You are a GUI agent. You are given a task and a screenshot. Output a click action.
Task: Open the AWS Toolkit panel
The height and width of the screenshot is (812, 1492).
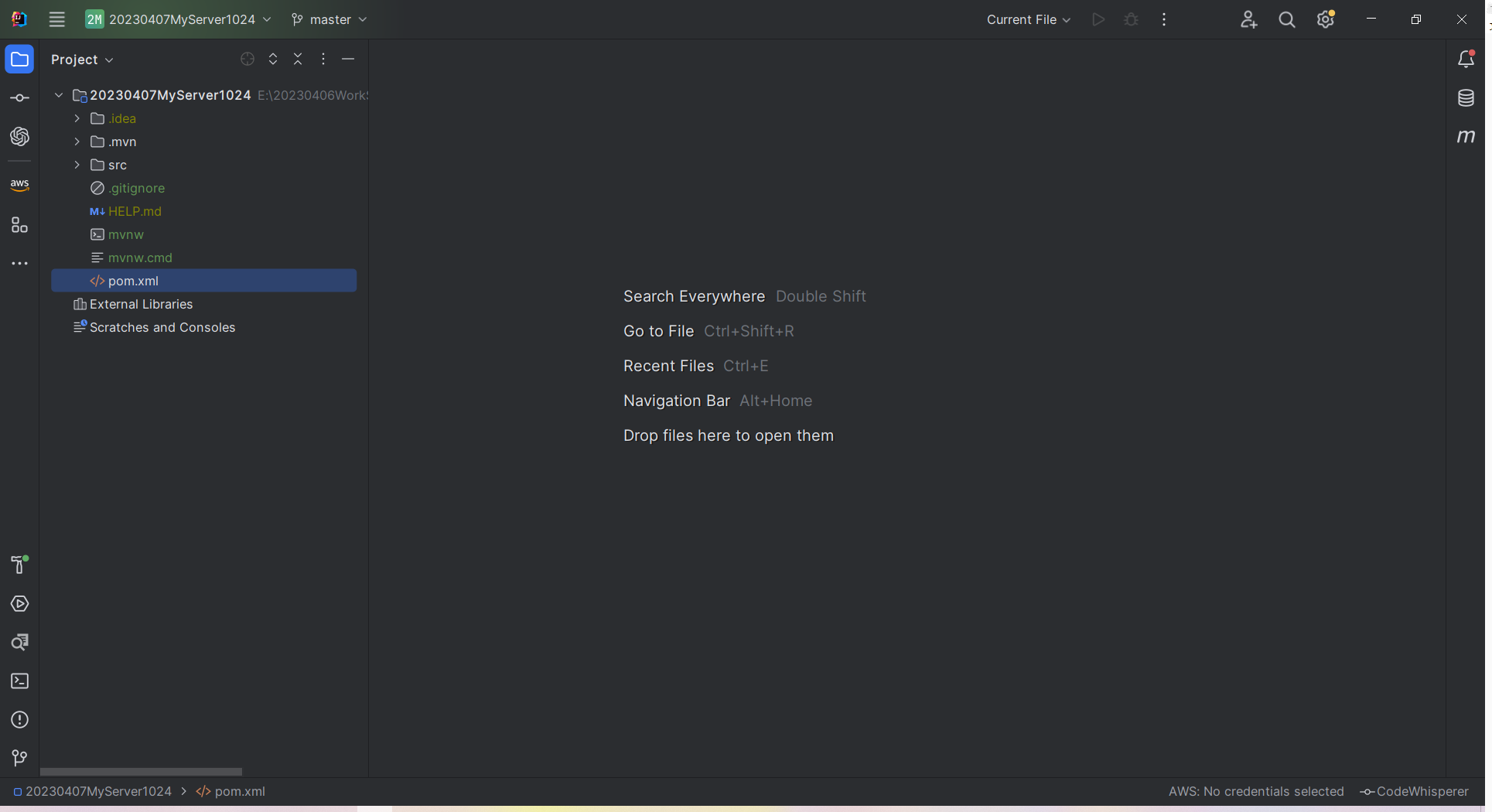[x=19, y=184]
